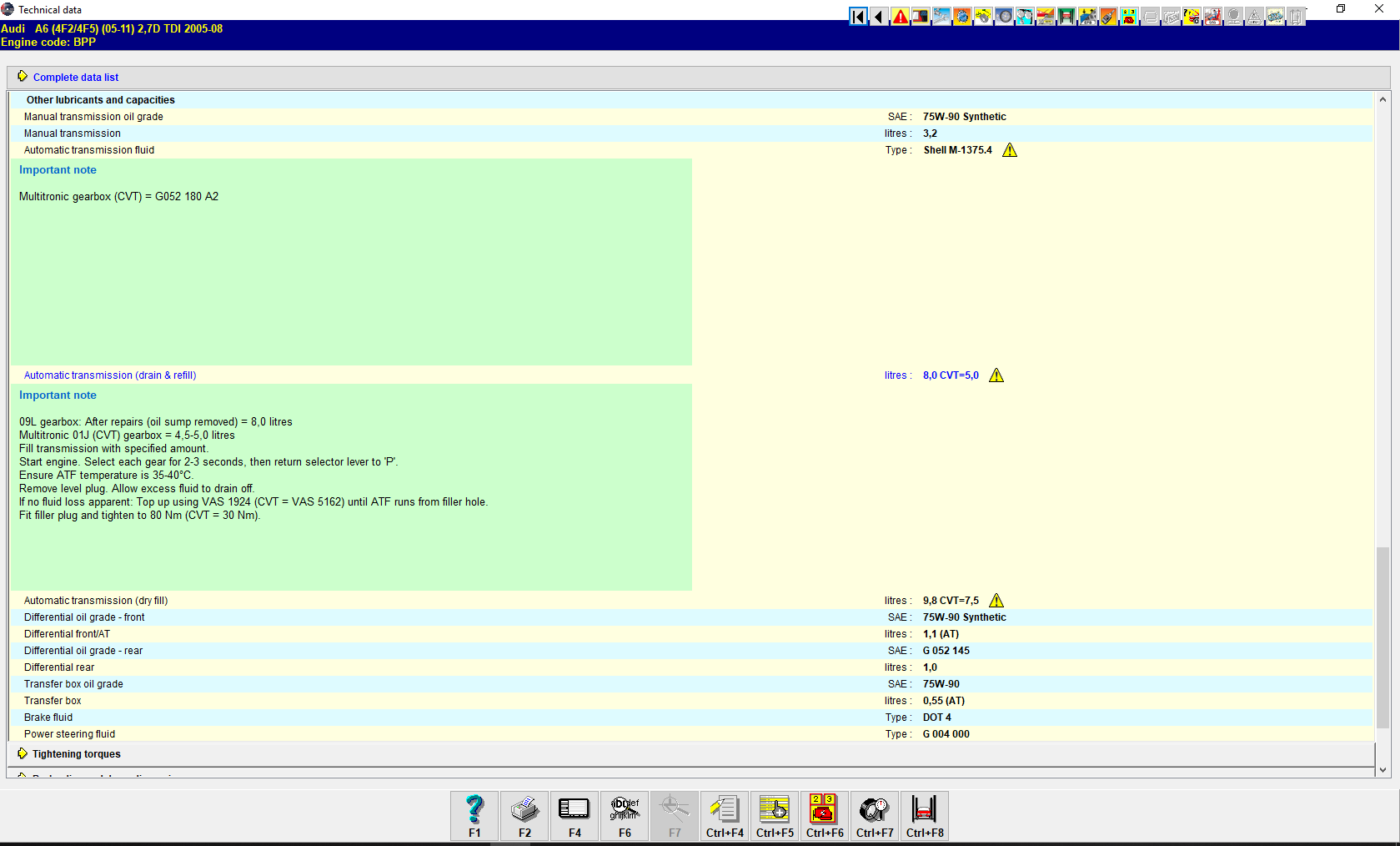Click the DOT 4 brake fluid value

coord(937,718)
